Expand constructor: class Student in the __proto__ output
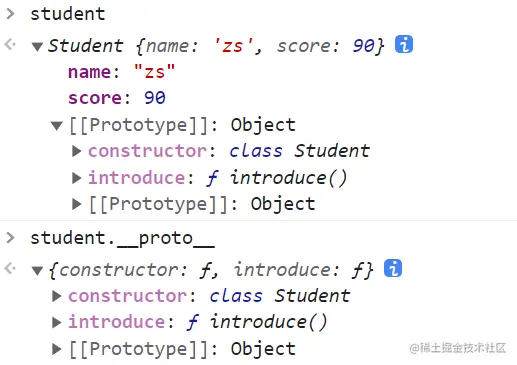517x365 pixels. point(57,296)
